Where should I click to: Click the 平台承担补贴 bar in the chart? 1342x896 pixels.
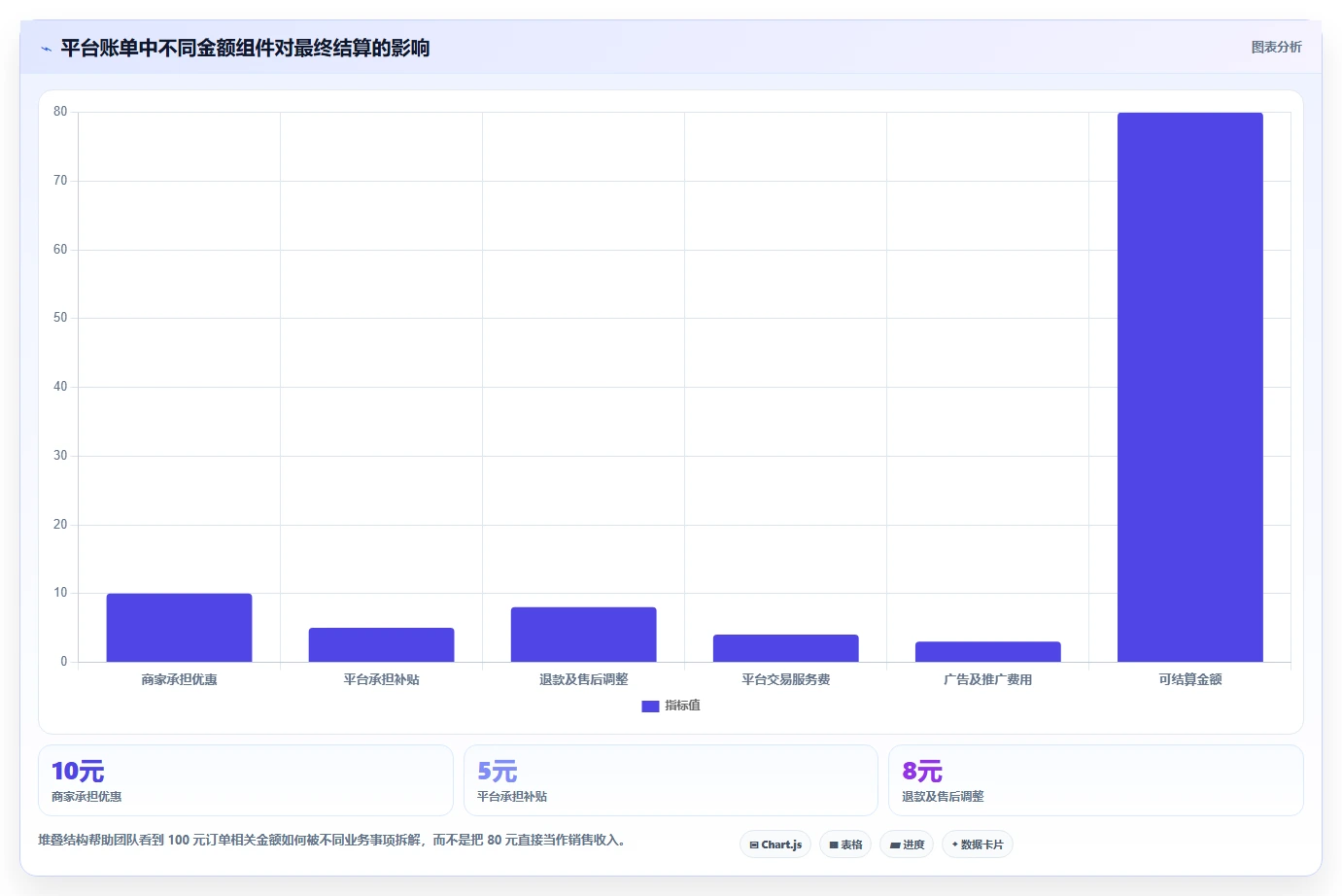(381, 645)
